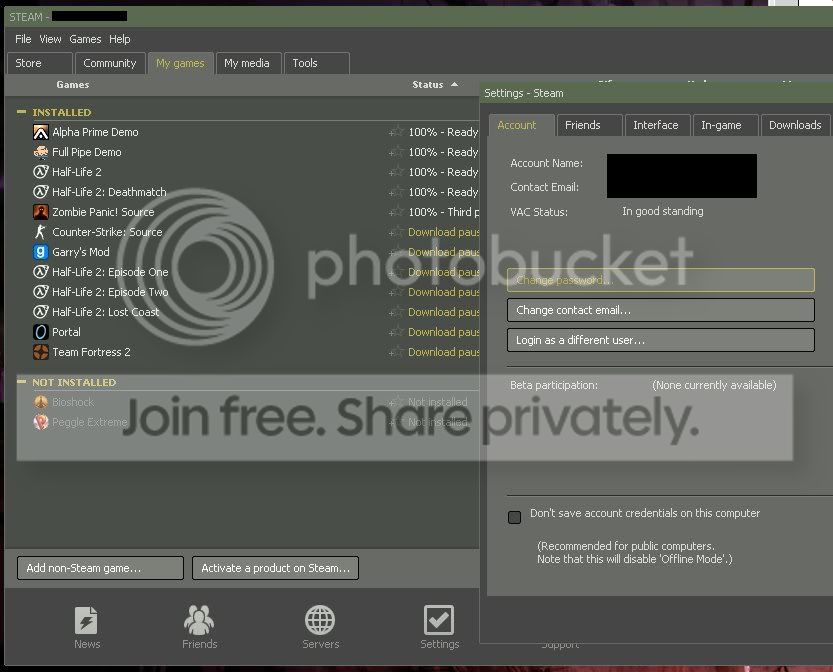833x672 pixels.
Task: Enable Don't save account credentials checkbox
Action: [514, 517]
